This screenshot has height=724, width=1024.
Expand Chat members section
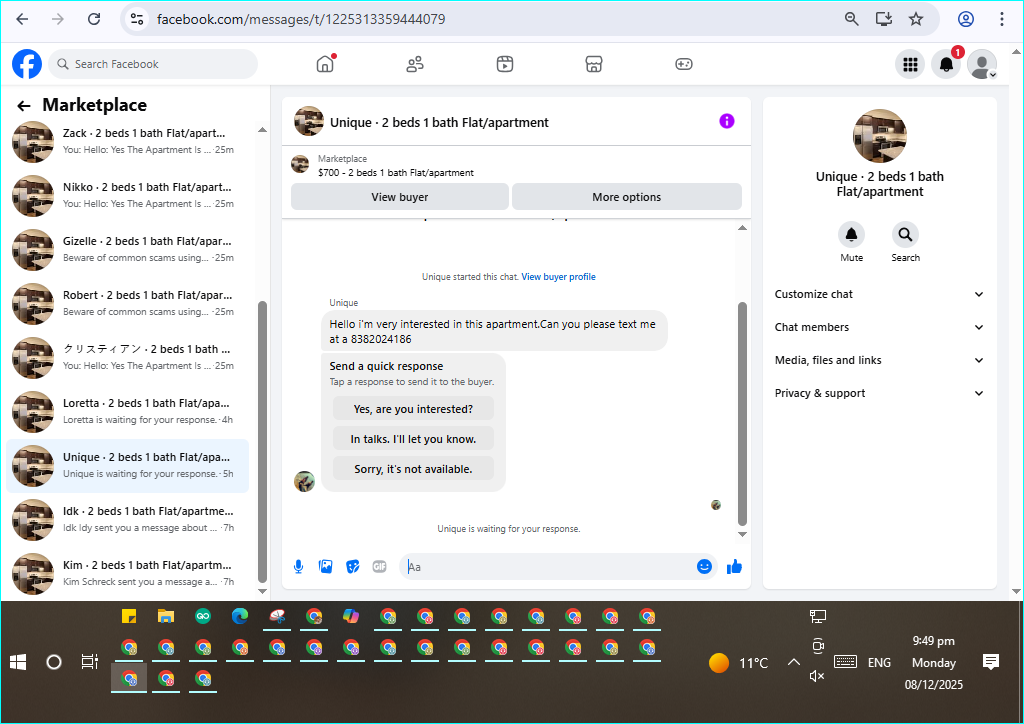click(879, 327)
